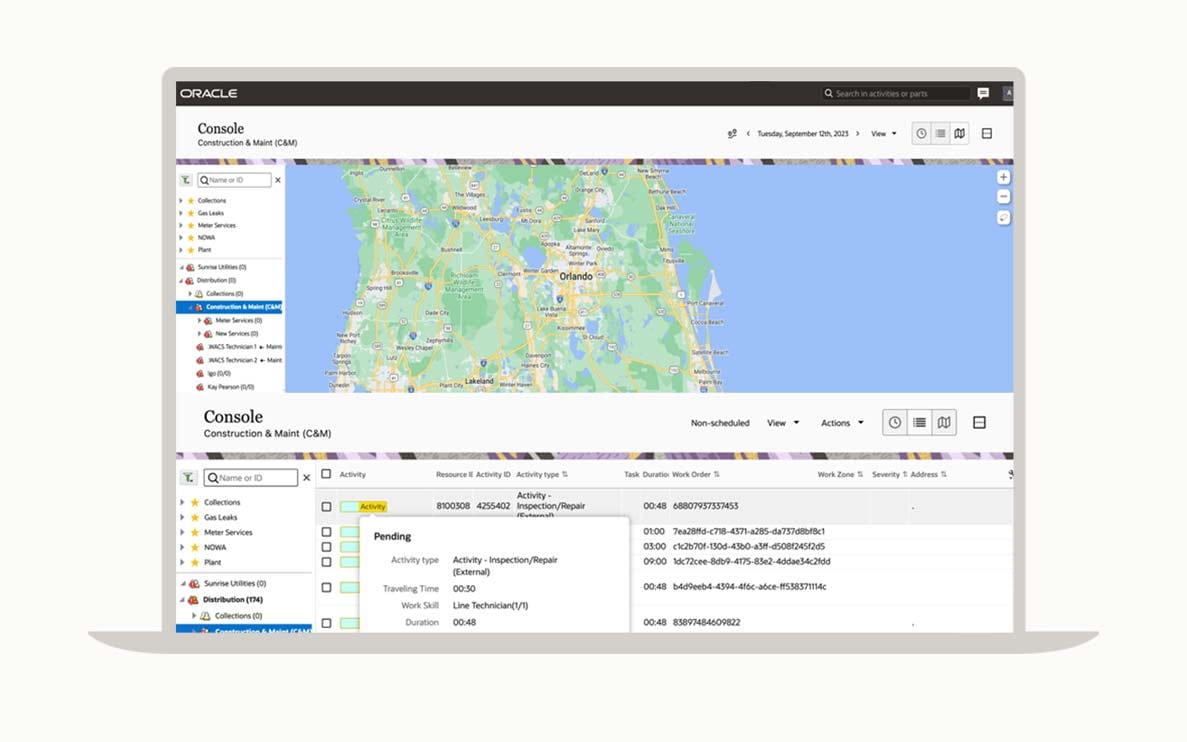This screenshot has width=1187, height=742.
Task: Click the highlighted yellow Activity label
Action: coord(372,507)
